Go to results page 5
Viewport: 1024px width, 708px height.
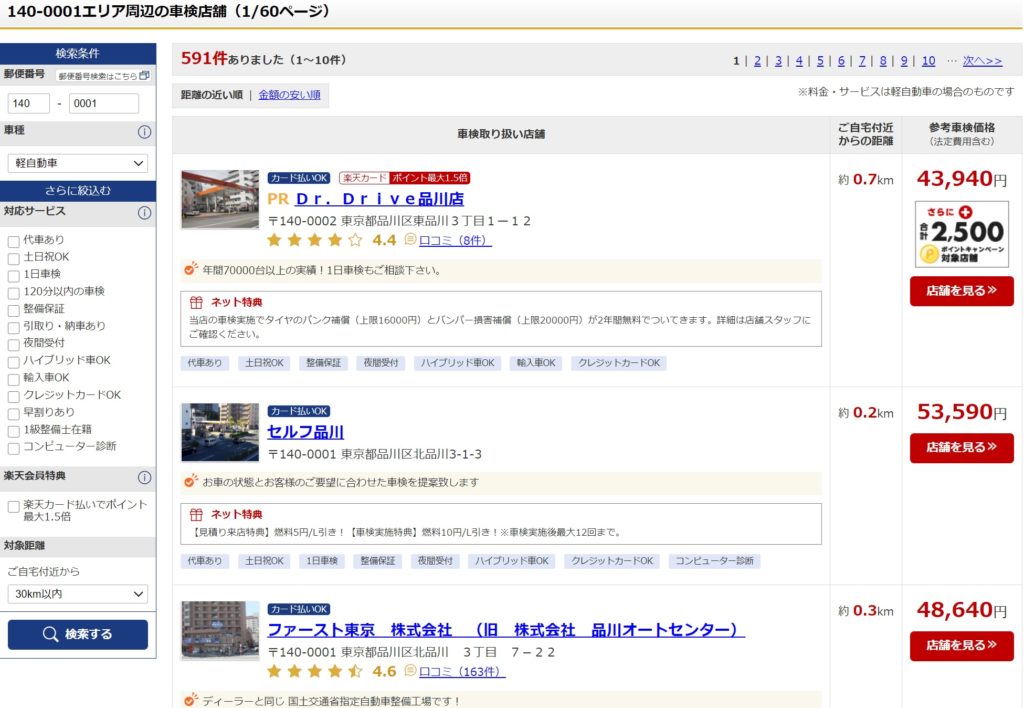(820, 61)
